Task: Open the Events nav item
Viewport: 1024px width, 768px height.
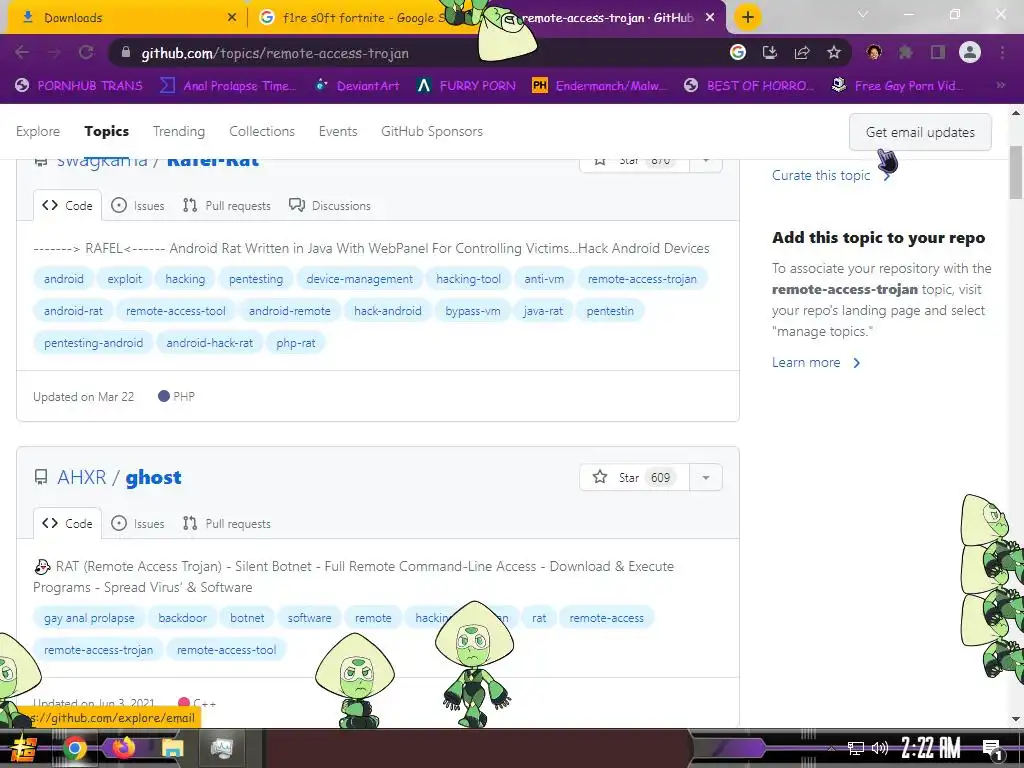Action: [x=338, y=131]
